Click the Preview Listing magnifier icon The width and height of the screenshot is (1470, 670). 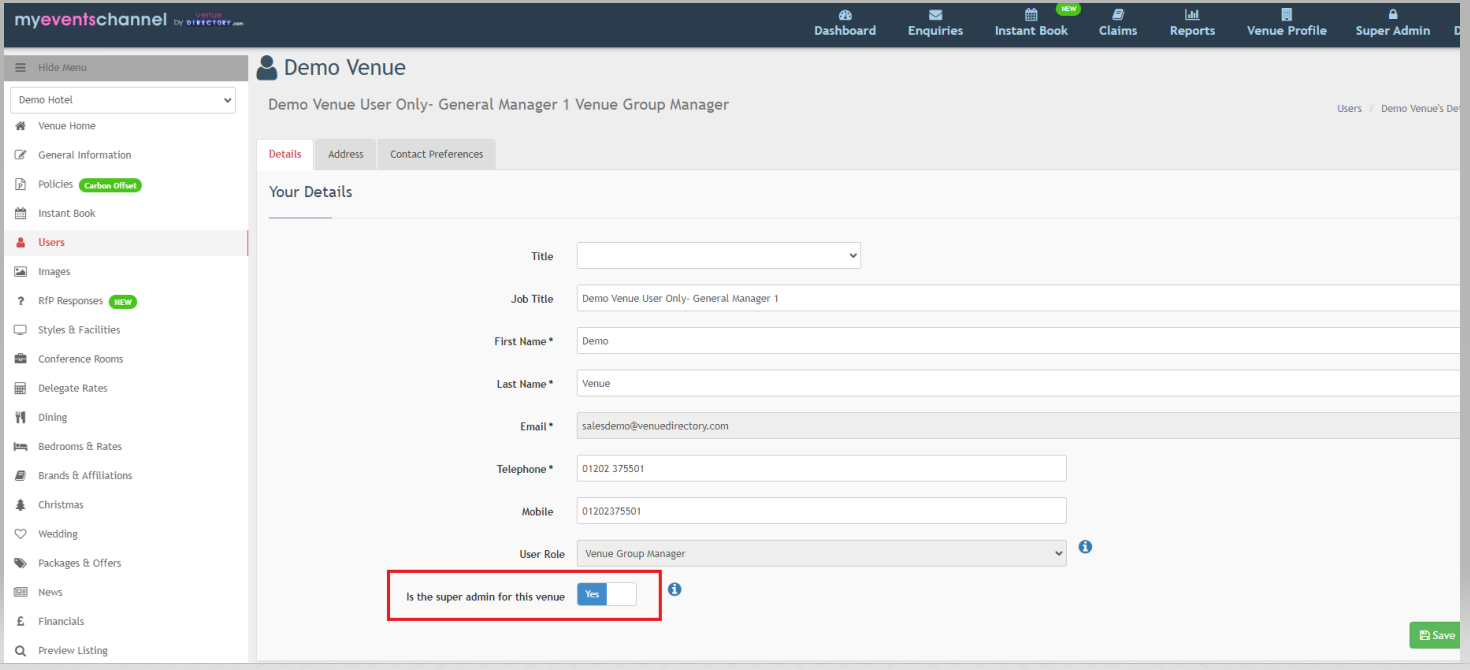[x=20, y=650]
